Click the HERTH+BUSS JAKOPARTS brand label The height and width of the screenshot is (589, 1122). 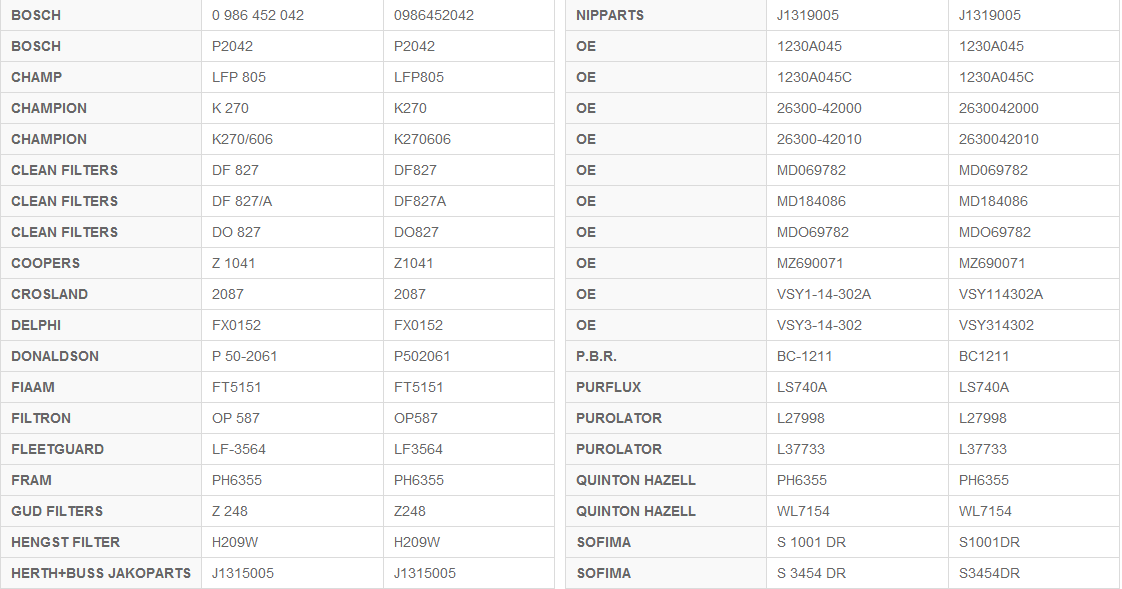[101, 573]
